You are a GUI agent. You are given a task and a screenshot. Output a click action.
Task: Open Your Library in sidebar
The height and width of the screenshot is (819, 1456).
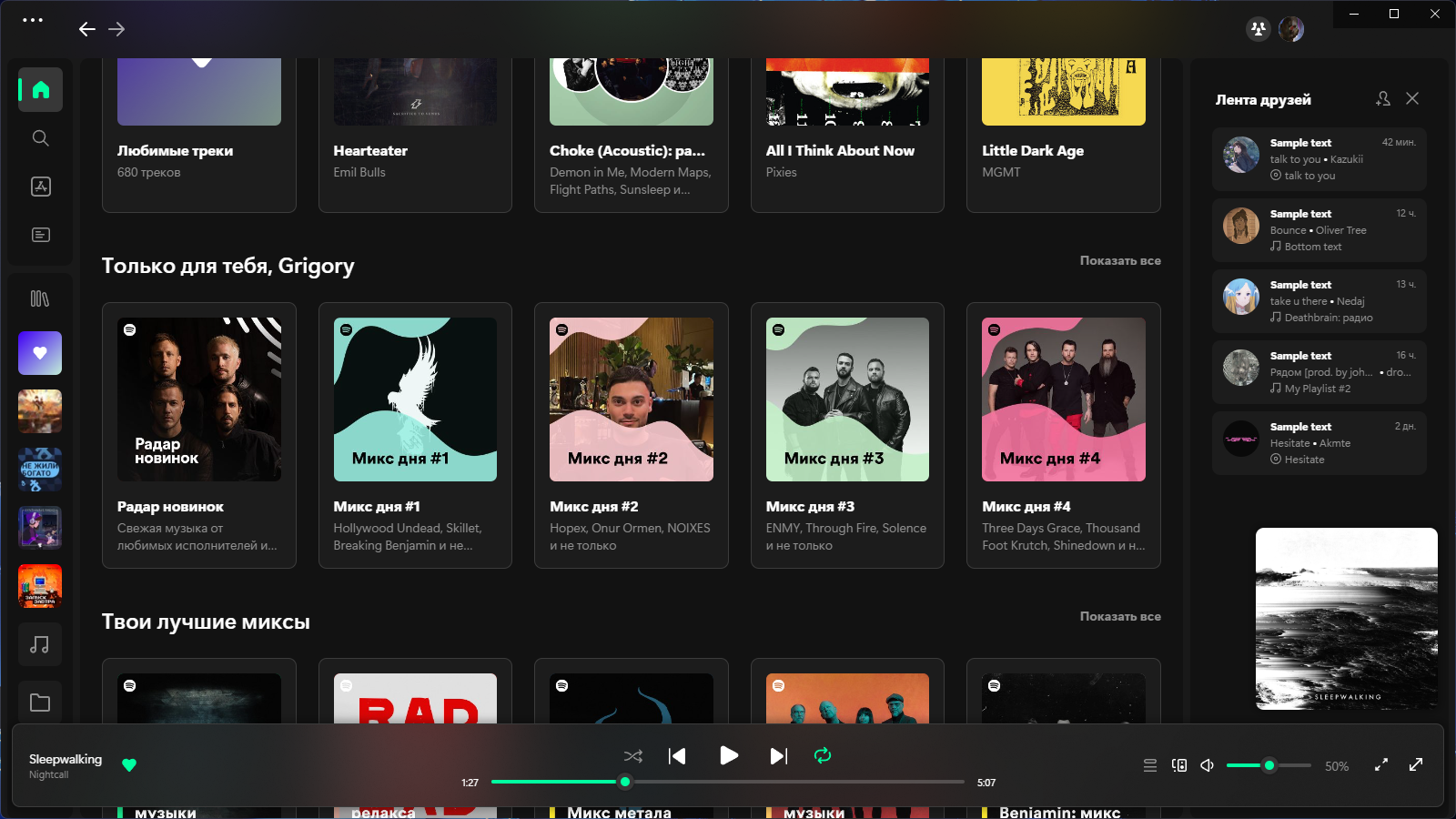40,298
